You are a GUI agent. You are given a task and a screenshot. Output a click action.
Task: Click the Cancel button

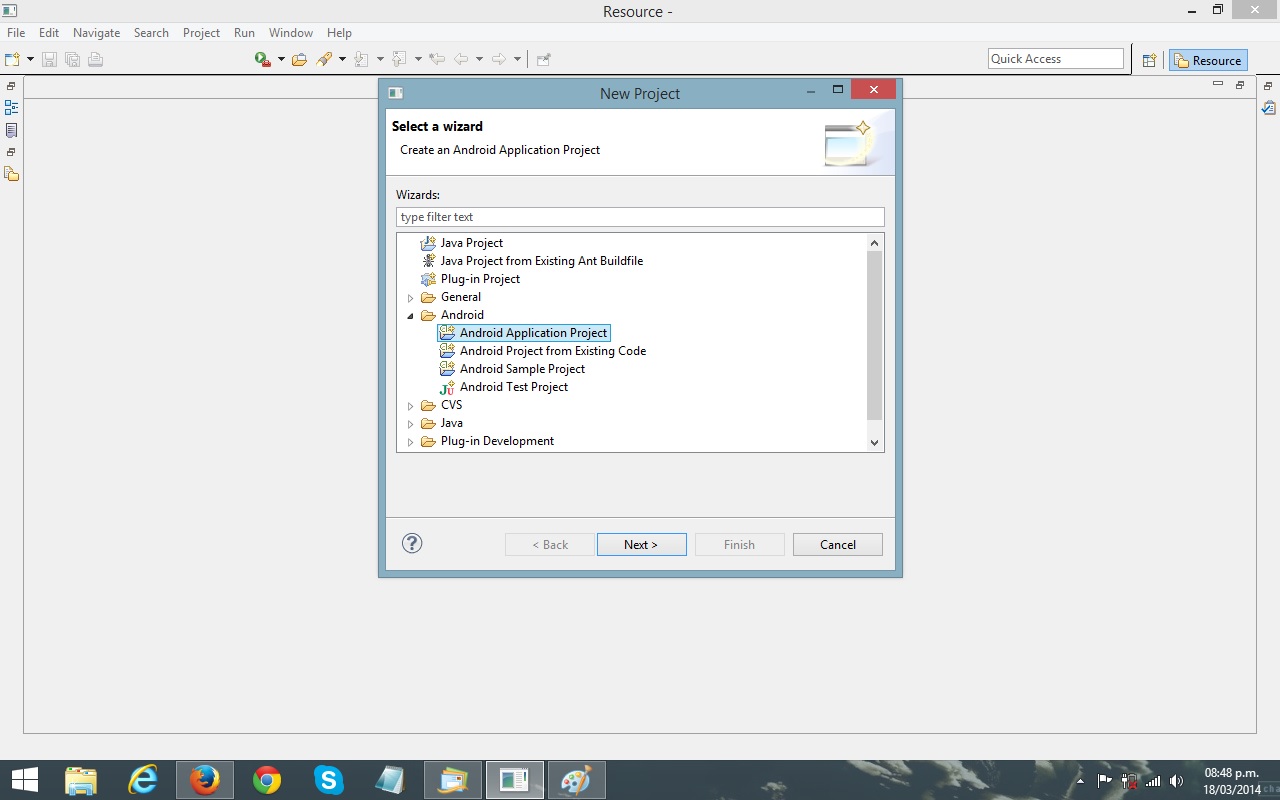pos(838,545)
